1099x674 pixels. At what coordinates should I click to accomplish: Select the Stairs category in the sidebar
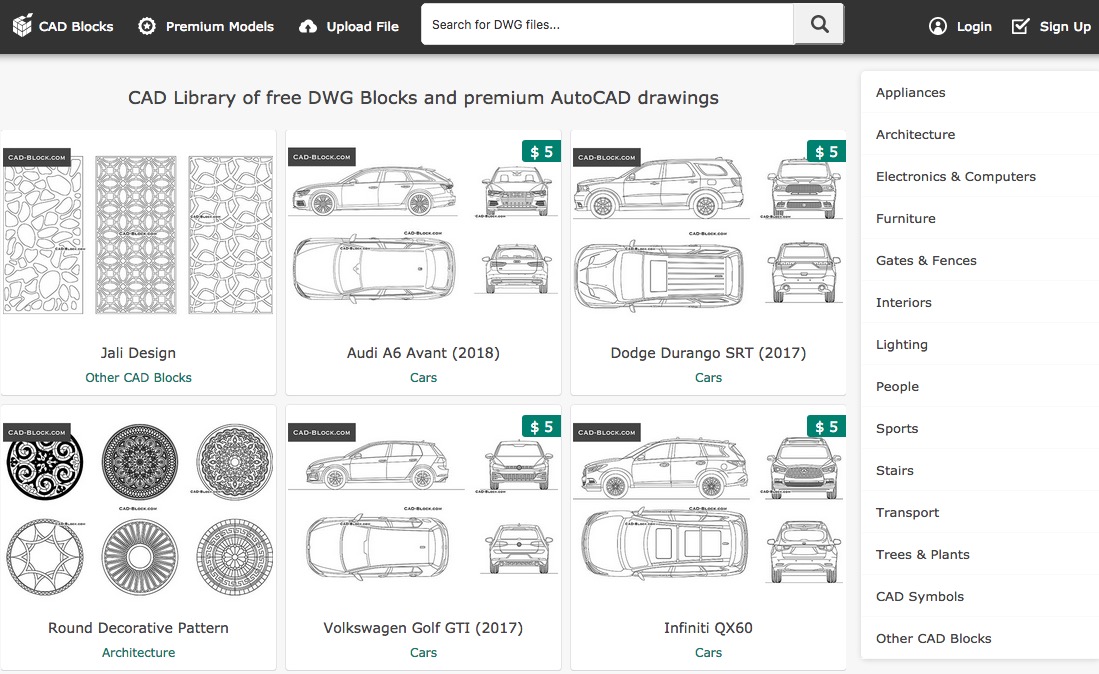pyautogui.click(x=980, y=471)
